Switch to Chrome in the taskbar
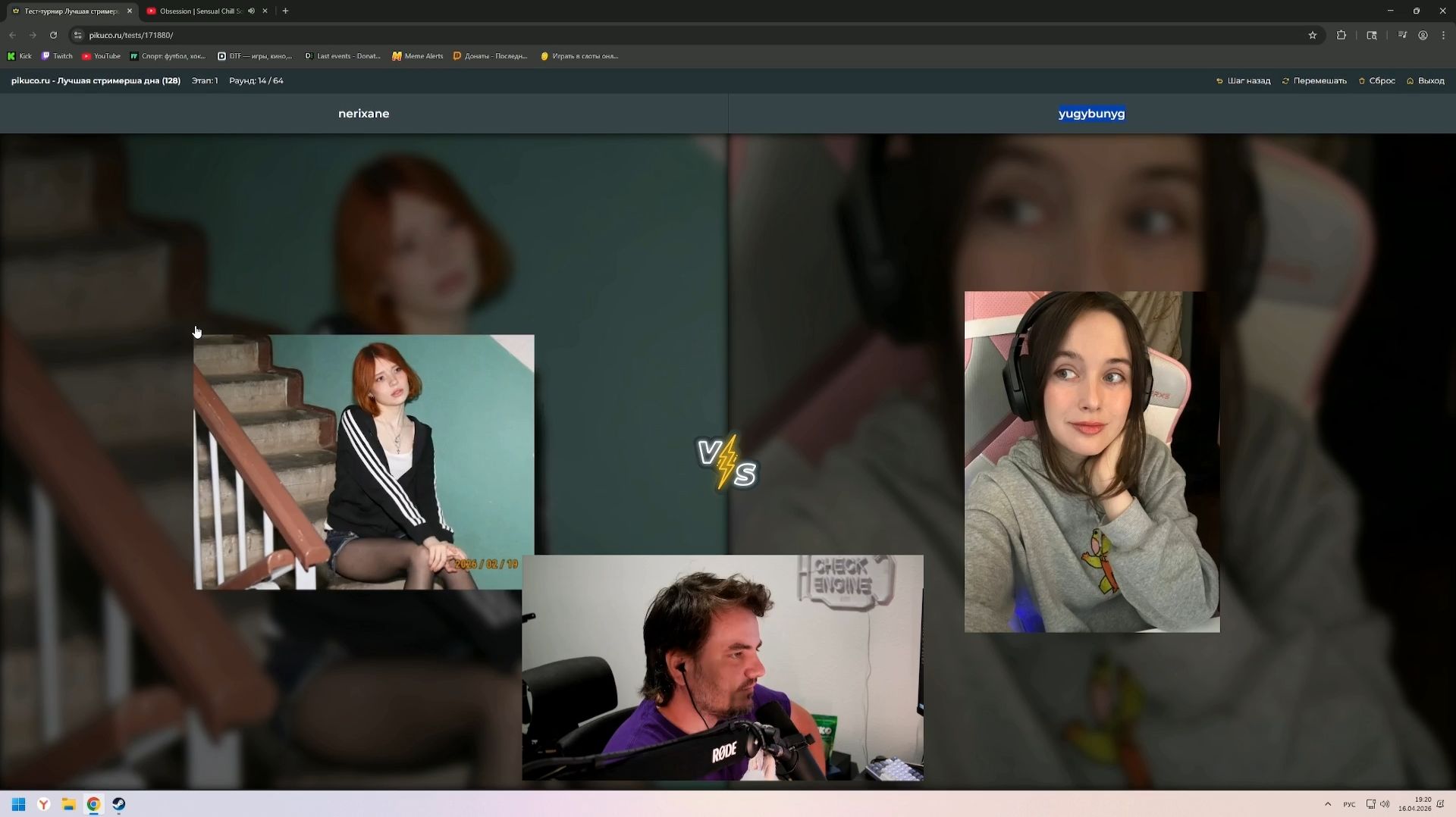This screenshot has height=817, width=1456. (x=94, y=804)
